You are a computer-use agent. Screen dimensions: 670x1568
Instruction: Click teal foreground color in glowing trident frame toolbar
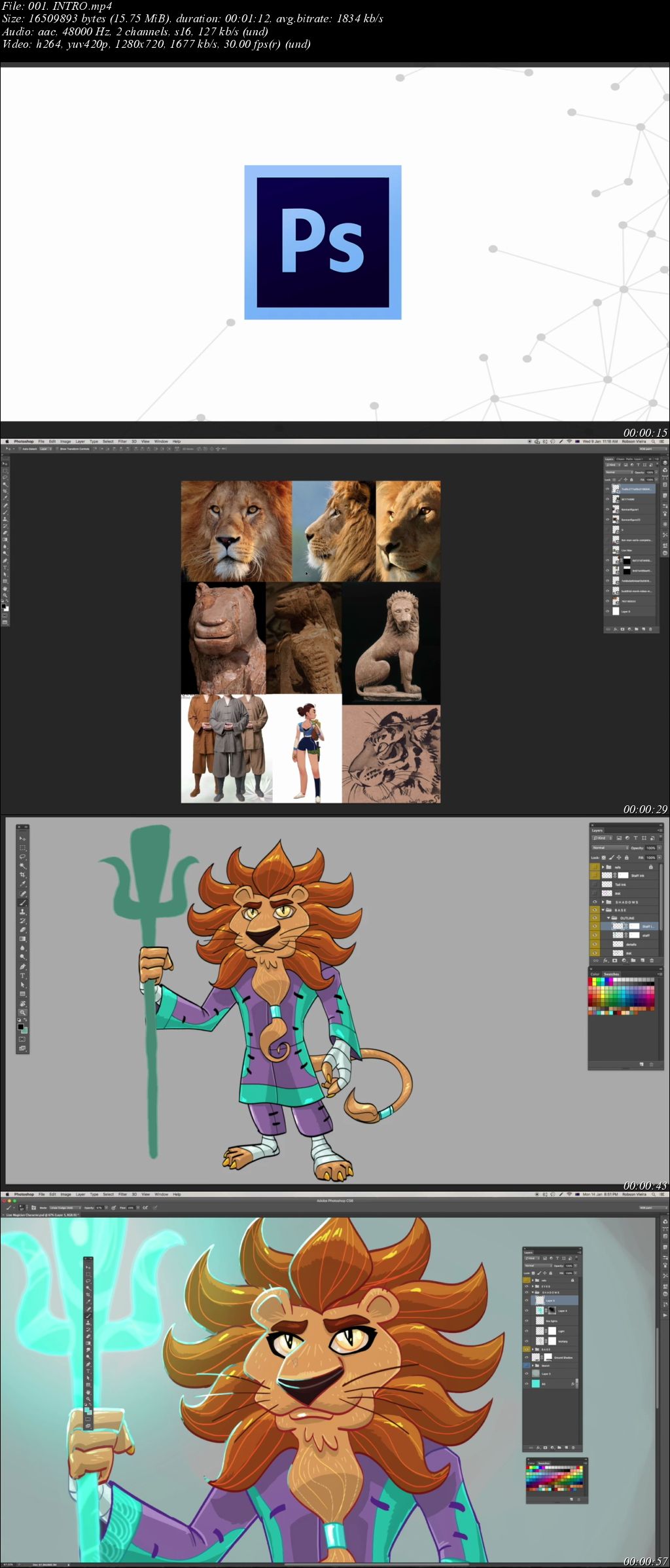click(87, 1410)
